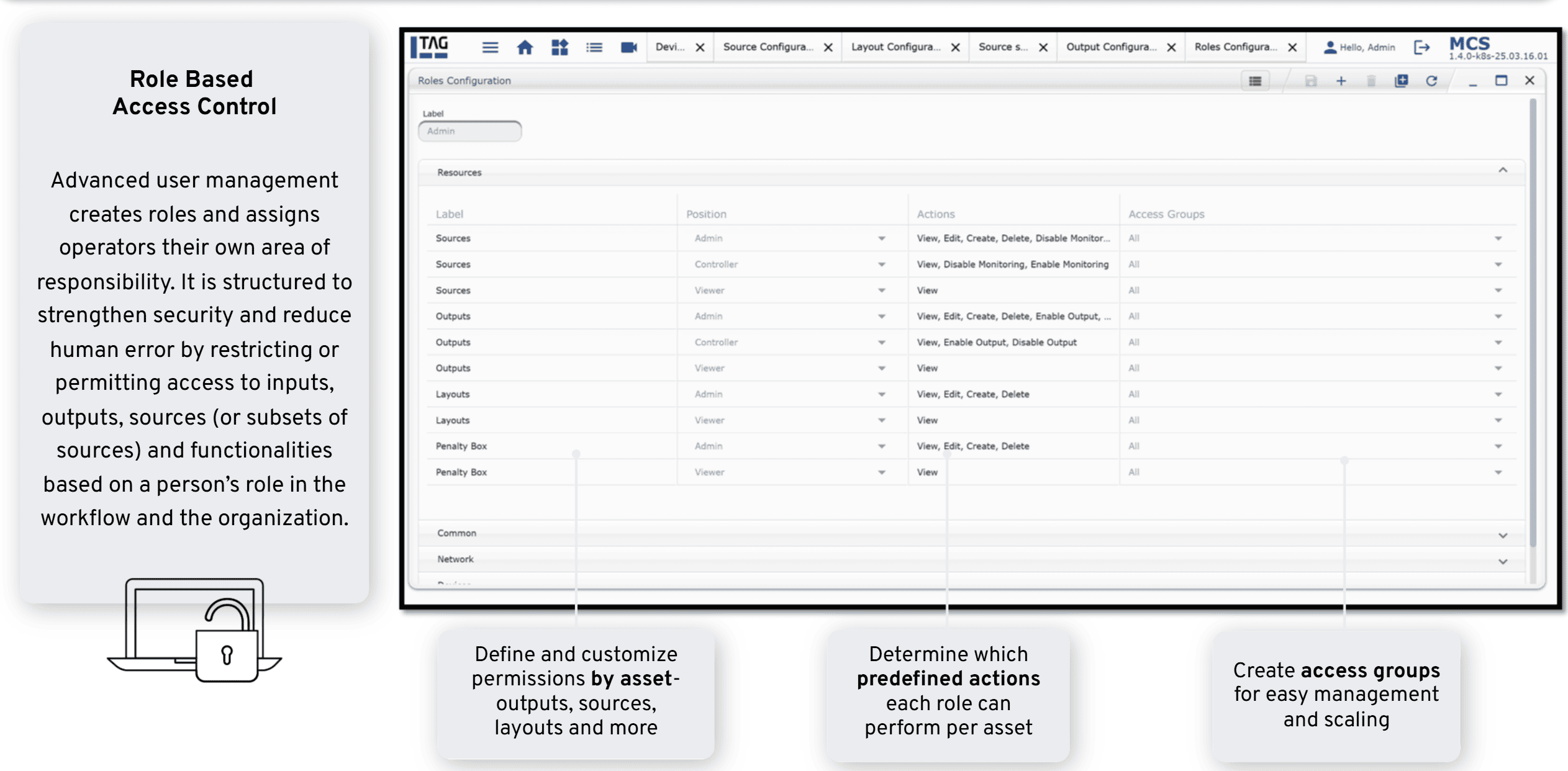
Task: Open the hamburger menu icon
Action: pos(490,47)
